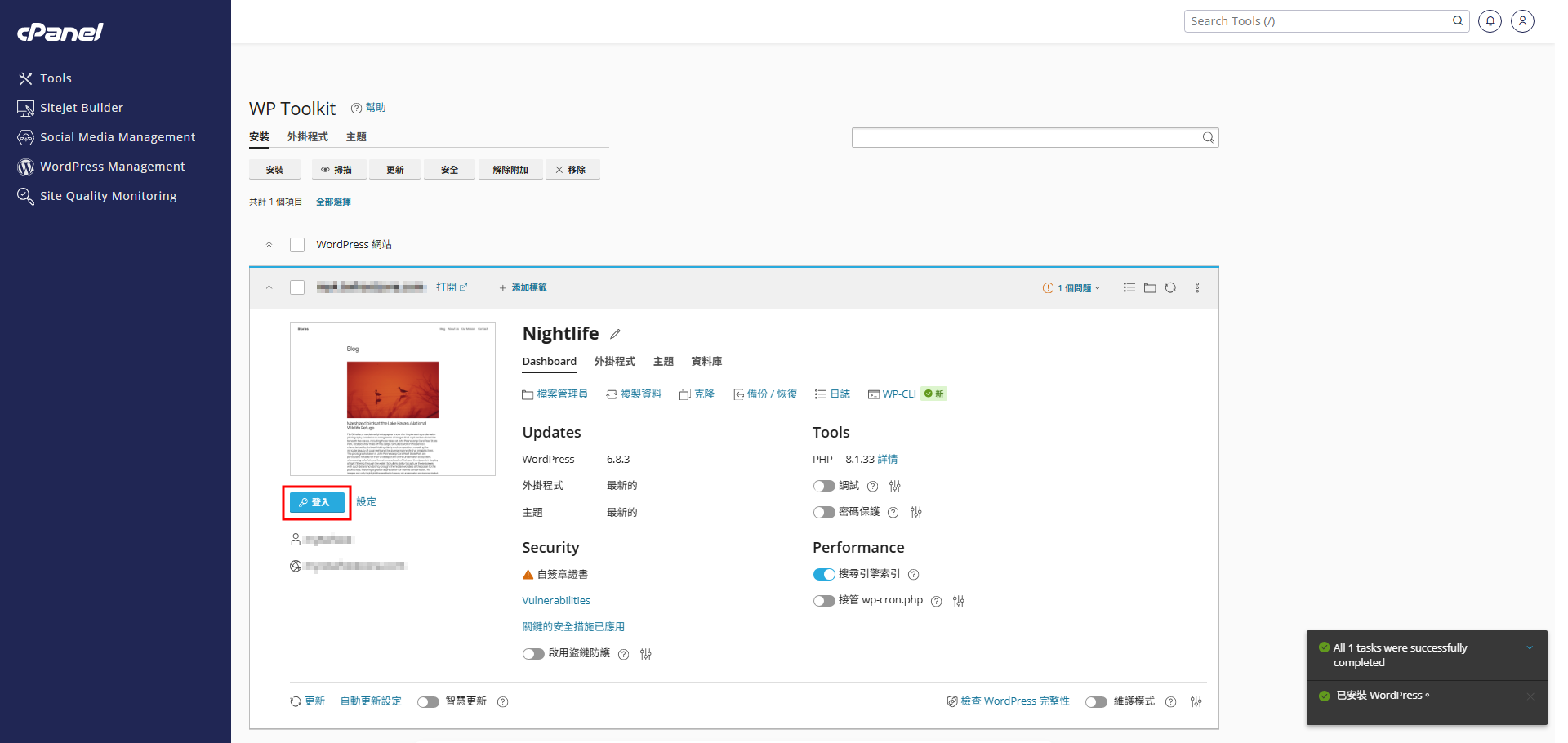Turn on 智慧更新 smart updates
Screen dimensions: 1568x743
[x=428, y=701]
